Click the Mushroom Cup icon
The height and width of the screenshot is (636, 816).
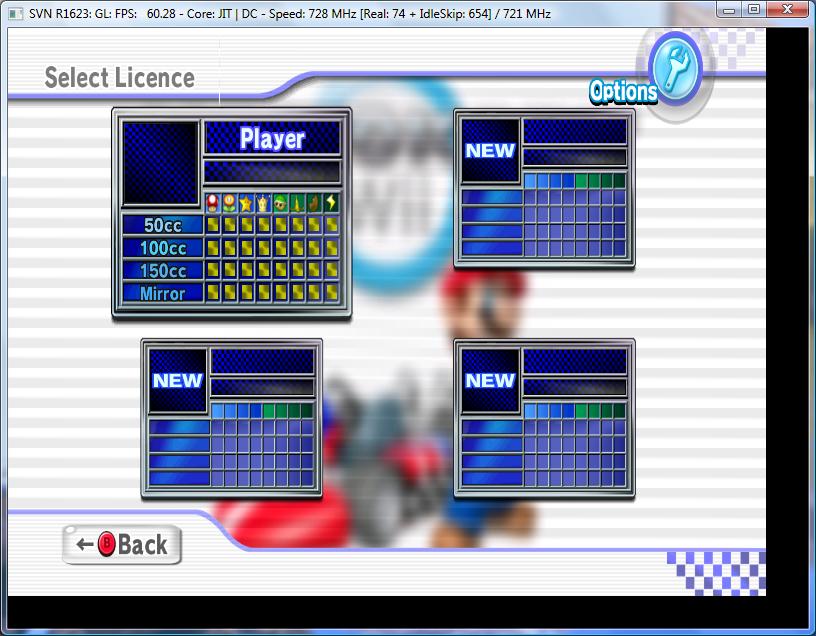pyautogui.click(x=212, y=203)
